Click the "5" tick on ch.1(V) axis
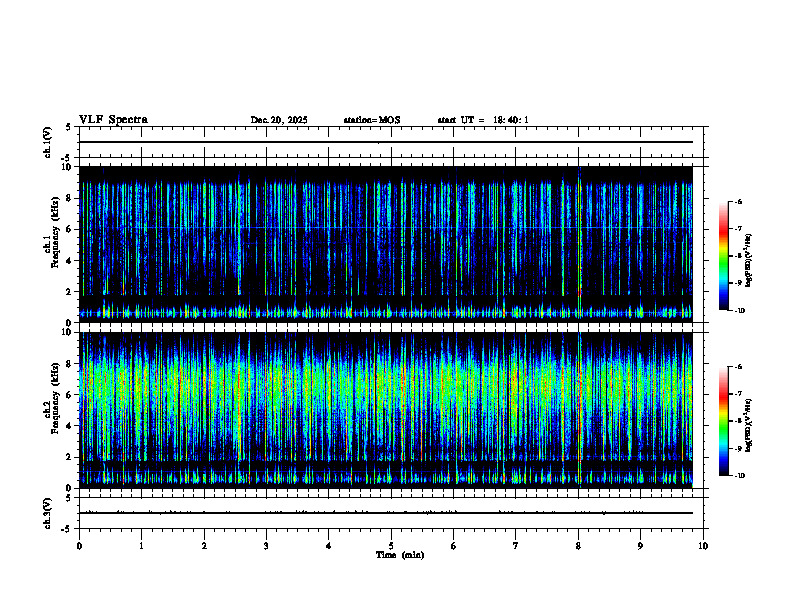792x612 pixels. point(69,127)
